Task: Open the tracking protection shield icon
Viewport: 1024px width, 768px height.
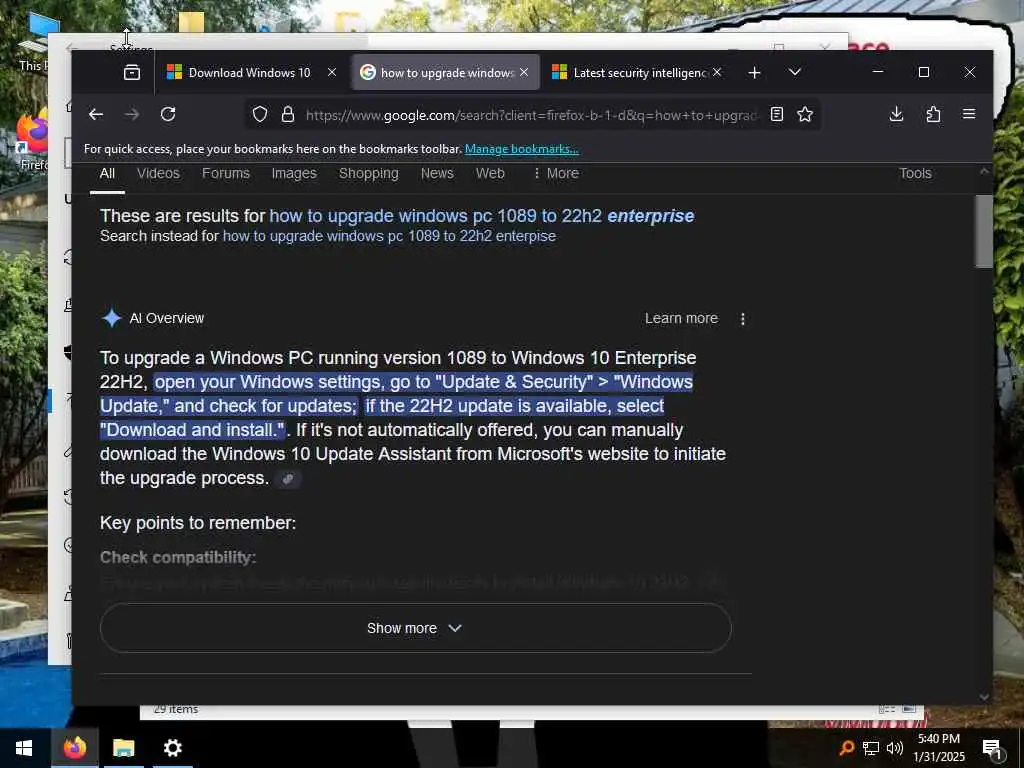Action: pyautogui.click(x=260, y=114)
